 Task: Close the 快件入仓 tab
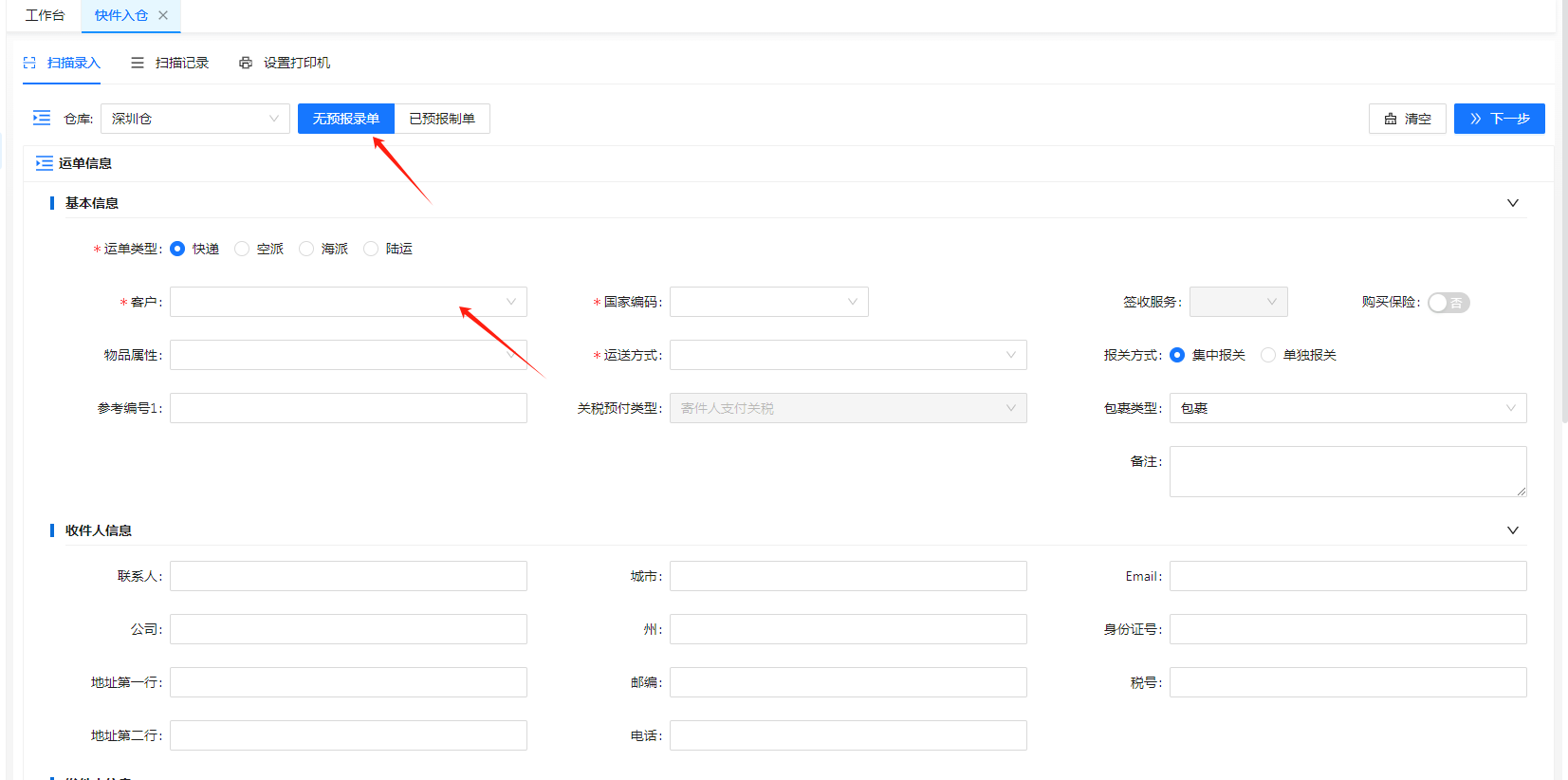click(x=163, y=15)
